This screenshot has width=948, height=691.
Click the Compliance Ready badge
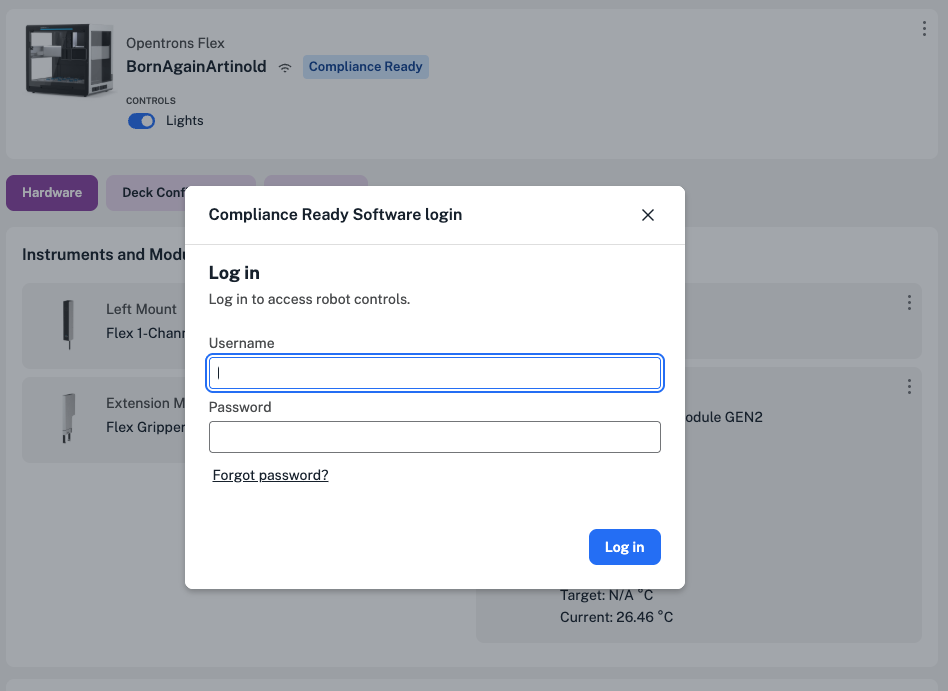coord(366,67)
